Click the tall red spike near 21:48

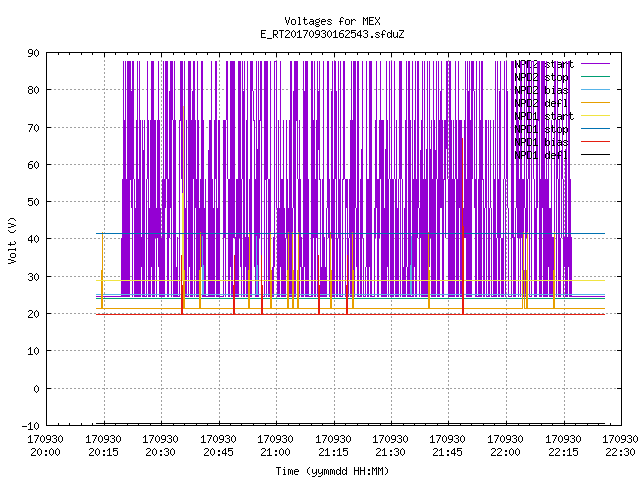[463, 226]
